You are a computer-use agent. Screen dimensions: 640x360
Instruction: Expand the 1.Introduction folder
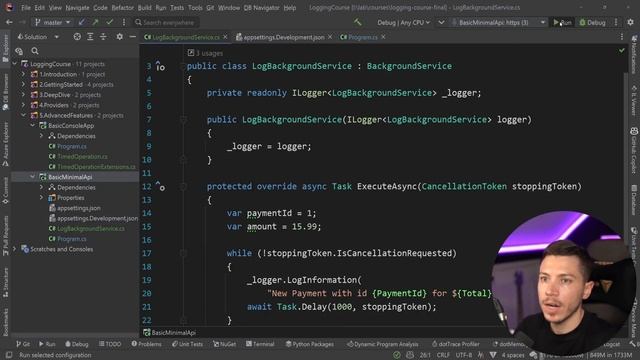point(23,74)
